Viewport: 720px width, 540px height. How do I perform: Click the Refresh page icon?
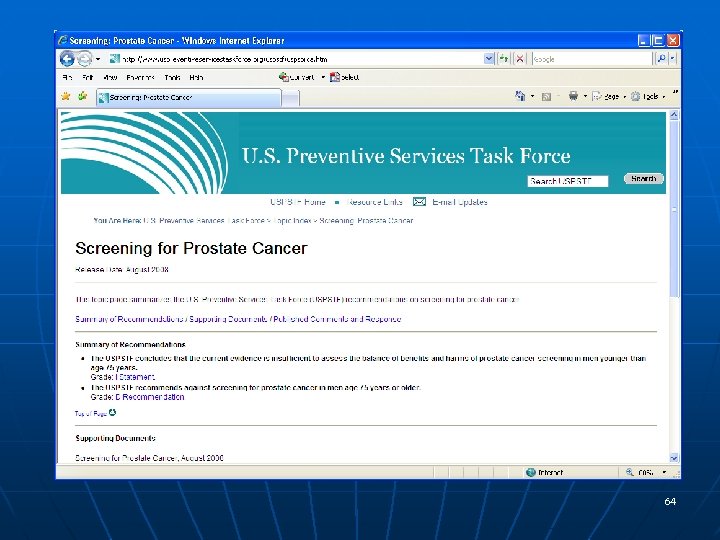(x=504, y=59)
